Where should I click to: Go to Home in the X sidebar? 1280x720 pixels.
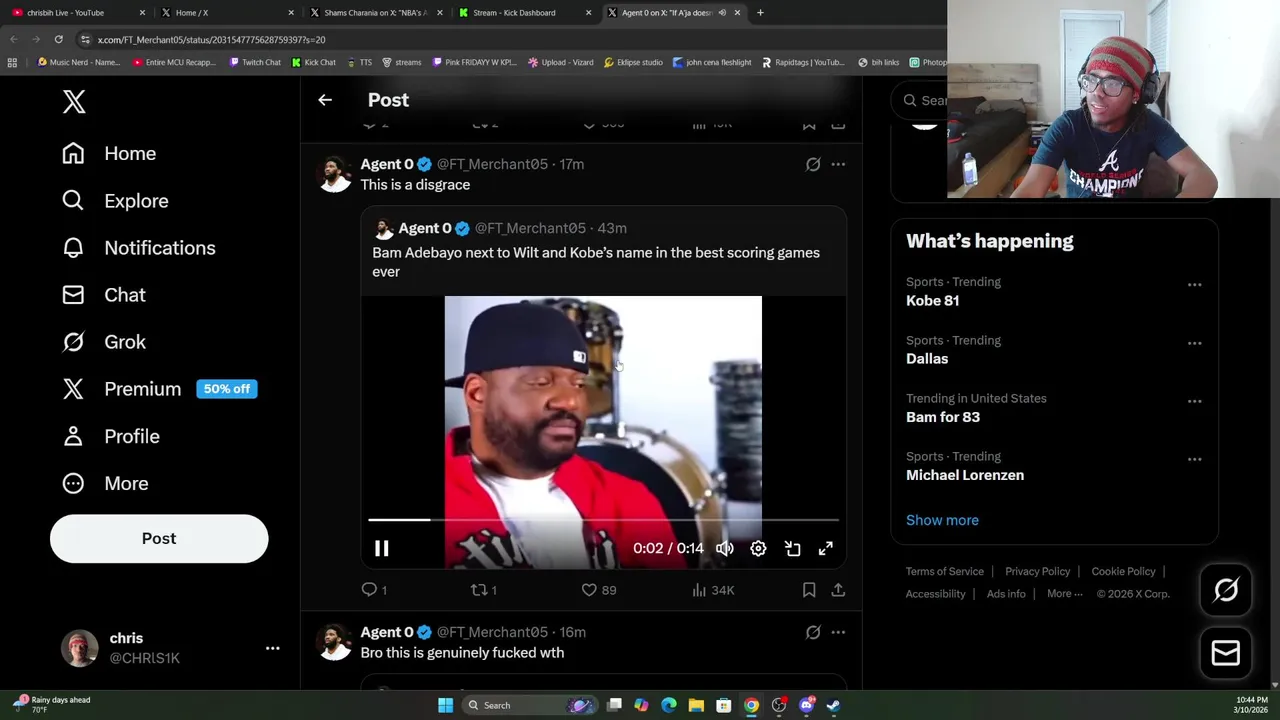coord(109,153)
